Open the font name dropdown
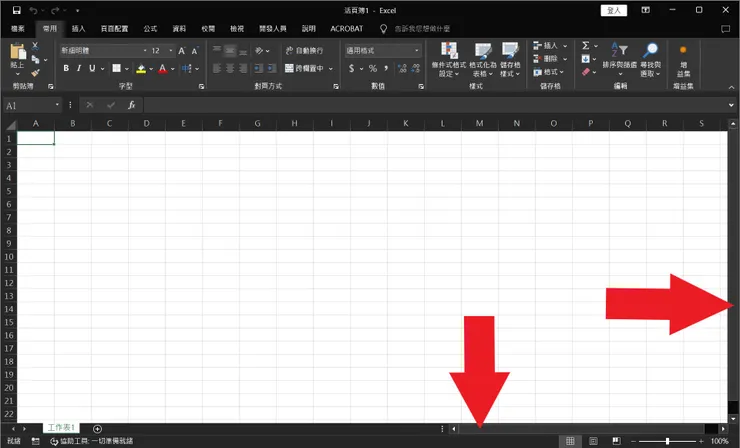The height and width of the screenshot is (448, 740). point(145,51)
